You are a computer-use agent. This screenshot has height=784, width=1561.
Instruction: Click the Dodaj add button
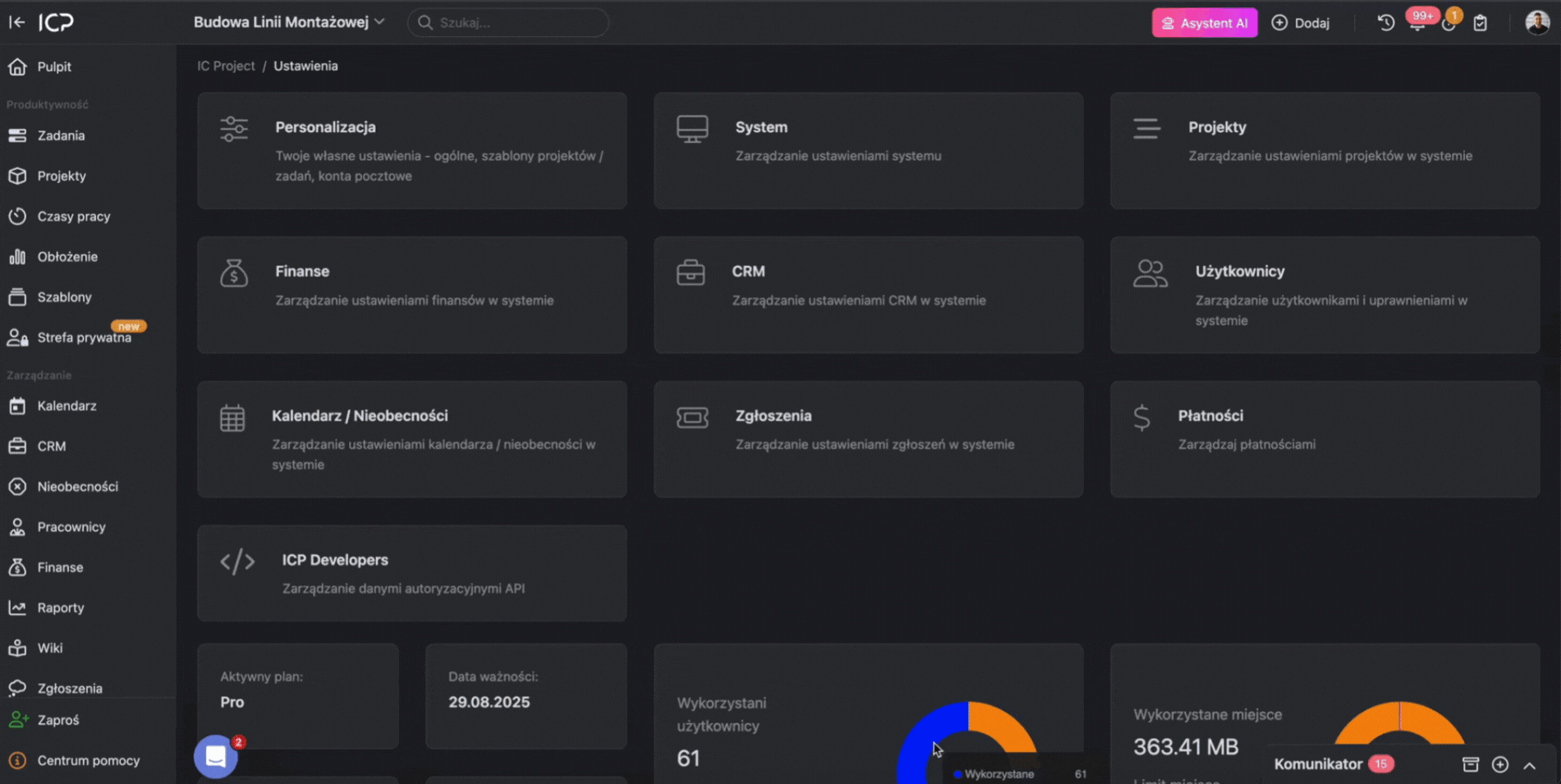(x=1301, y=23)
